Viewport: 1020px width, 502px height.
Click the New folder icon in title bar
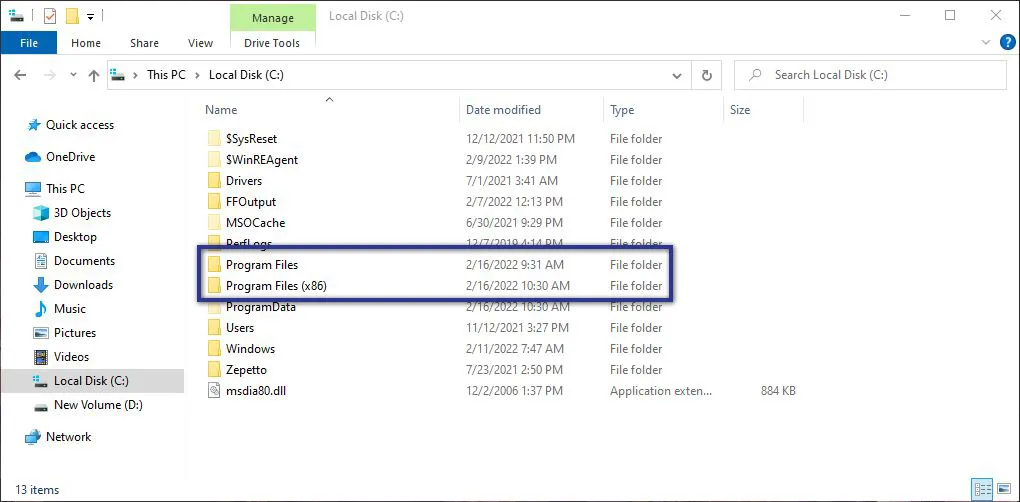point(72,15)
